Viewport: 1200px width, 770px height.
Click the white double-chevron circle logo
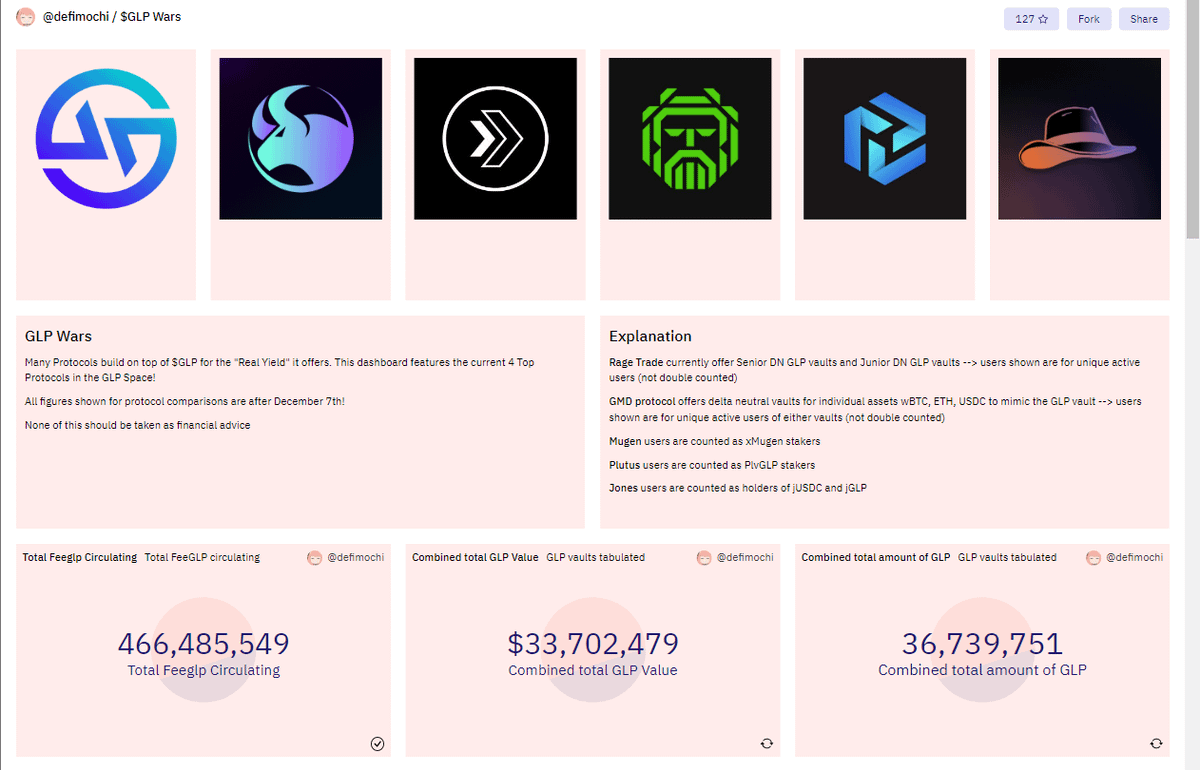pyautogui.click(x=495, y=139)
